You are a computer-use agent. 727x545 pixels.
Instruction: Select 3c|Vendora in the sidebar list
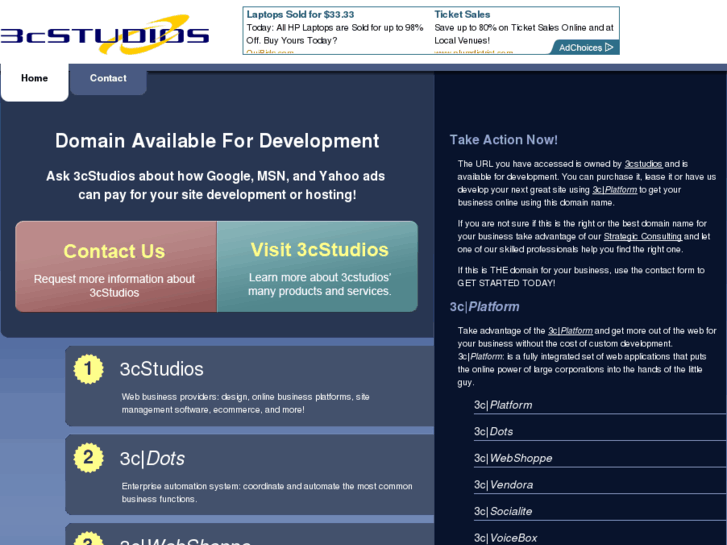click(x=504, y=485)
